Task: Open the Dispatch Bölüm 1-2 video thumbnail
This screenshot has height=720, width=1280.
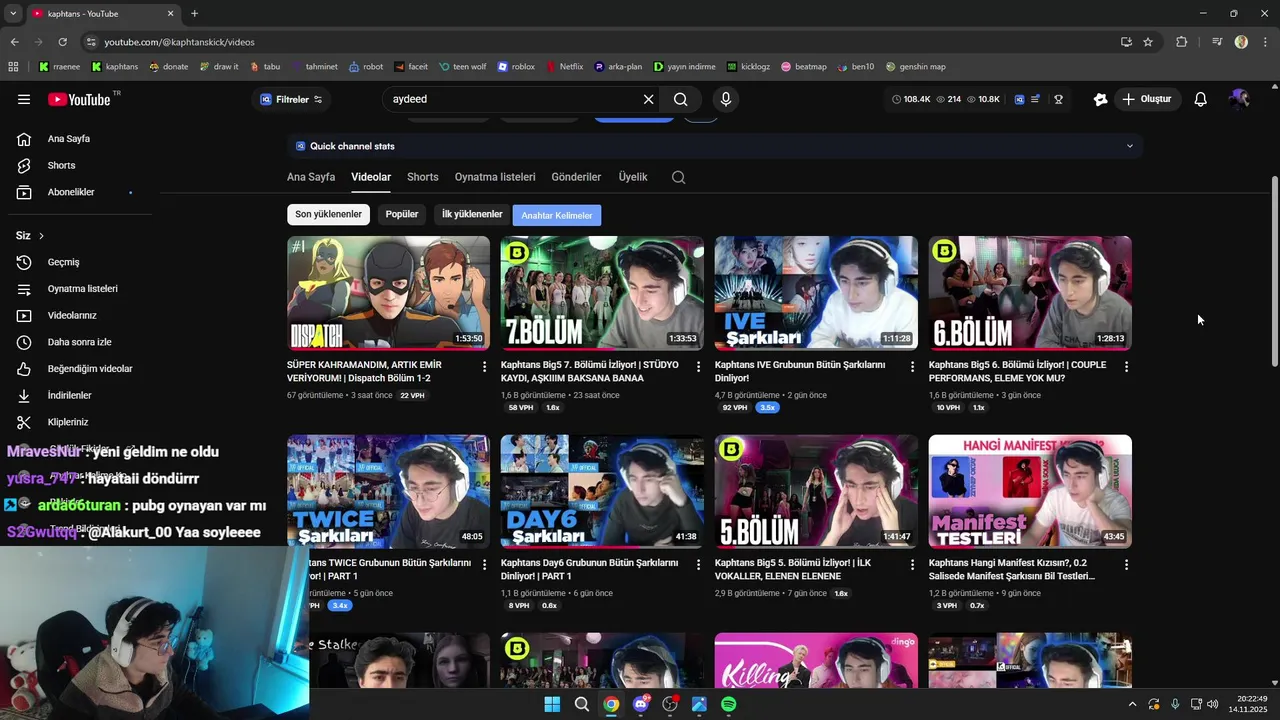Action: (388, 293)
